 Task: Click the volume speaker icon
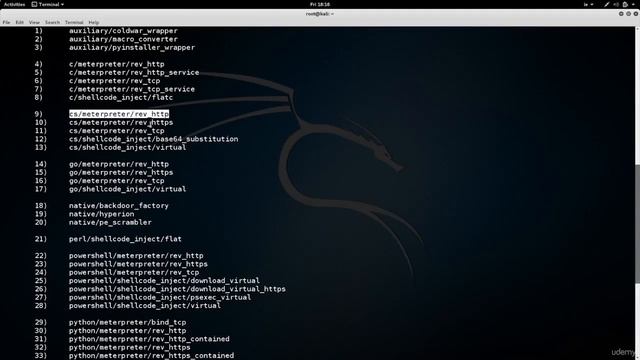click(x=616, y=4)
